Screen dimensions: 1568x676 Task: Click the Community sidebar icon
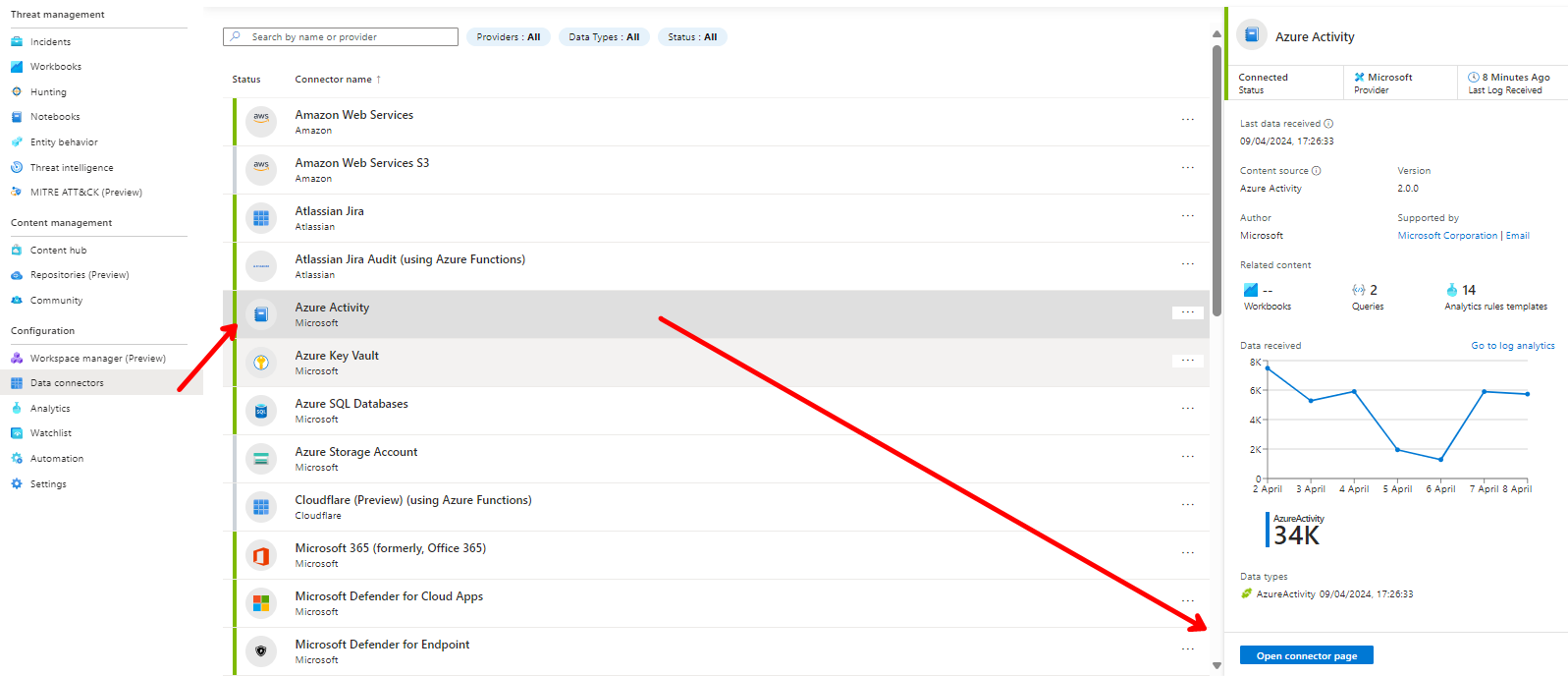pos(17,300)
